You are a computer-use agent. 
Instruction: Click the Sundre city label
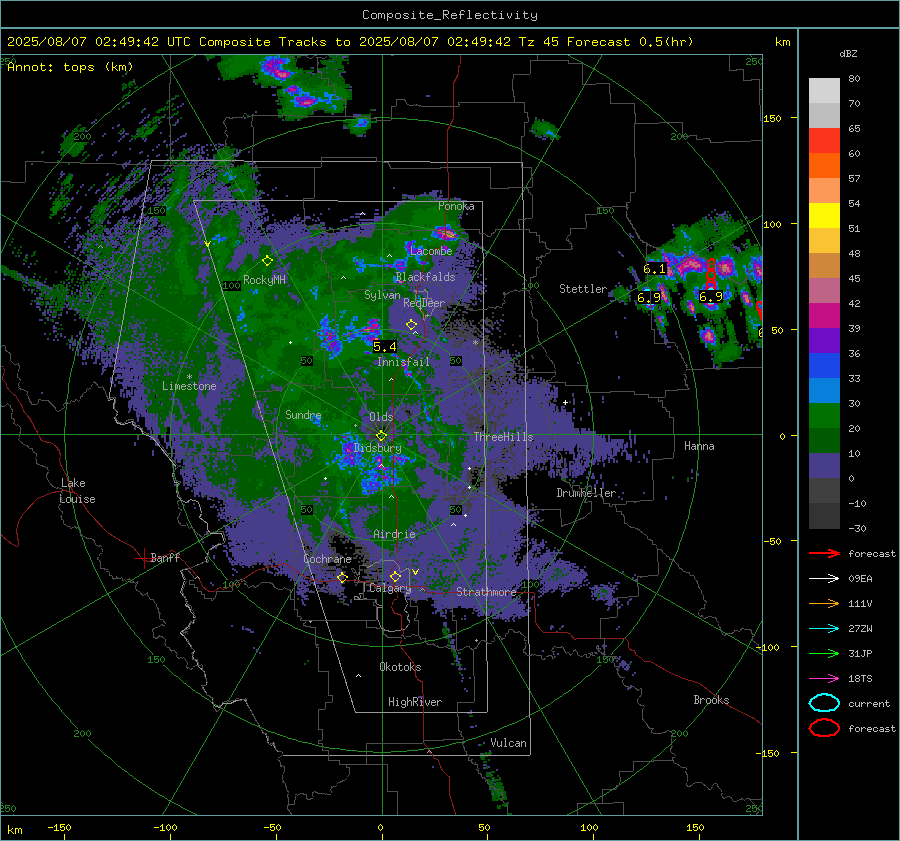[303, 414]
